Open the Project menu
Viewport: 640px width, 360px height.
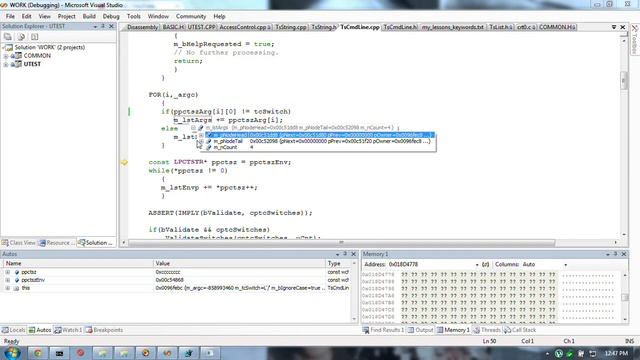(67, 16)
